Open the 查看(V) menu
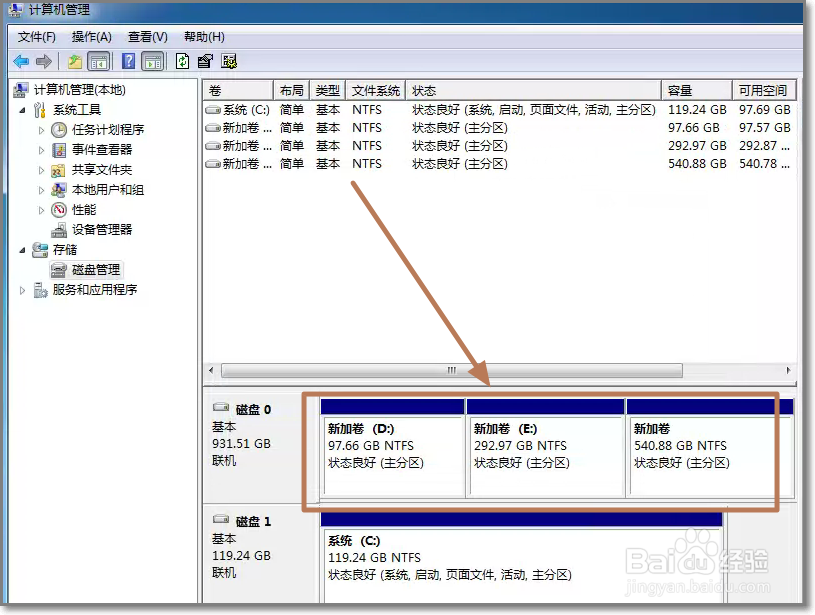This screenshot has width=815, height=615. [x=148, y=37]
